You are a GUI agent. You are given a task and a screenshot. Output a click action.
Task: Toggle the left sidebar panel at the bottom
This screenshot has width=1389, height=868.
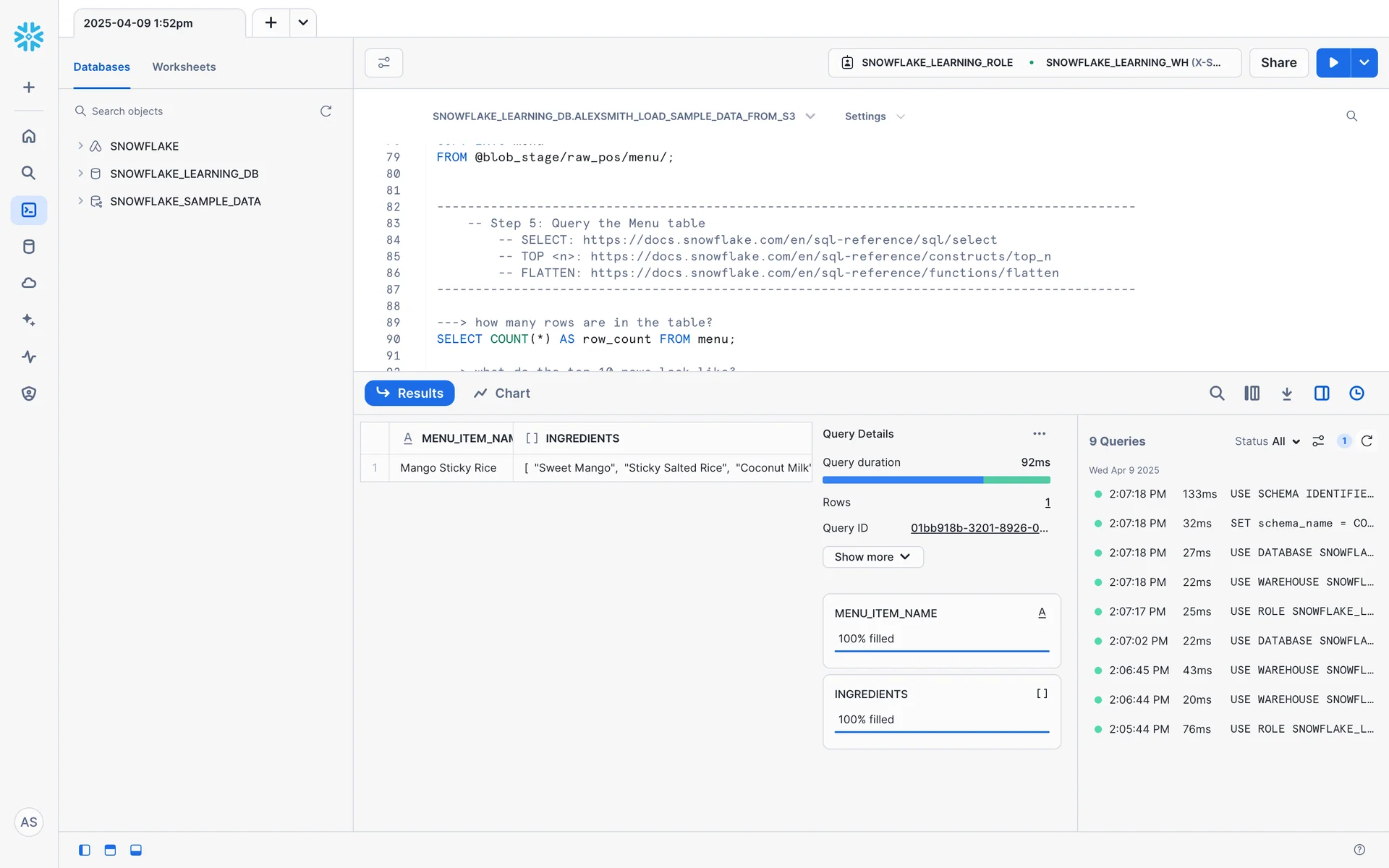(x=85, y=850)
